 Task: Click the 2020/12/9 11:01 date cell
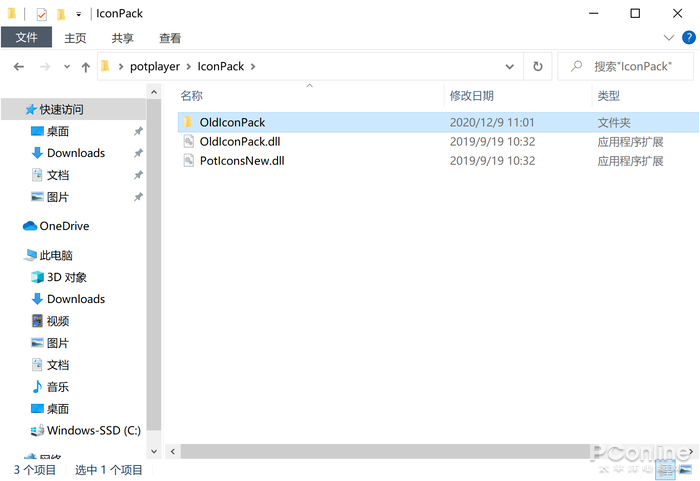(x=492, y=122)
